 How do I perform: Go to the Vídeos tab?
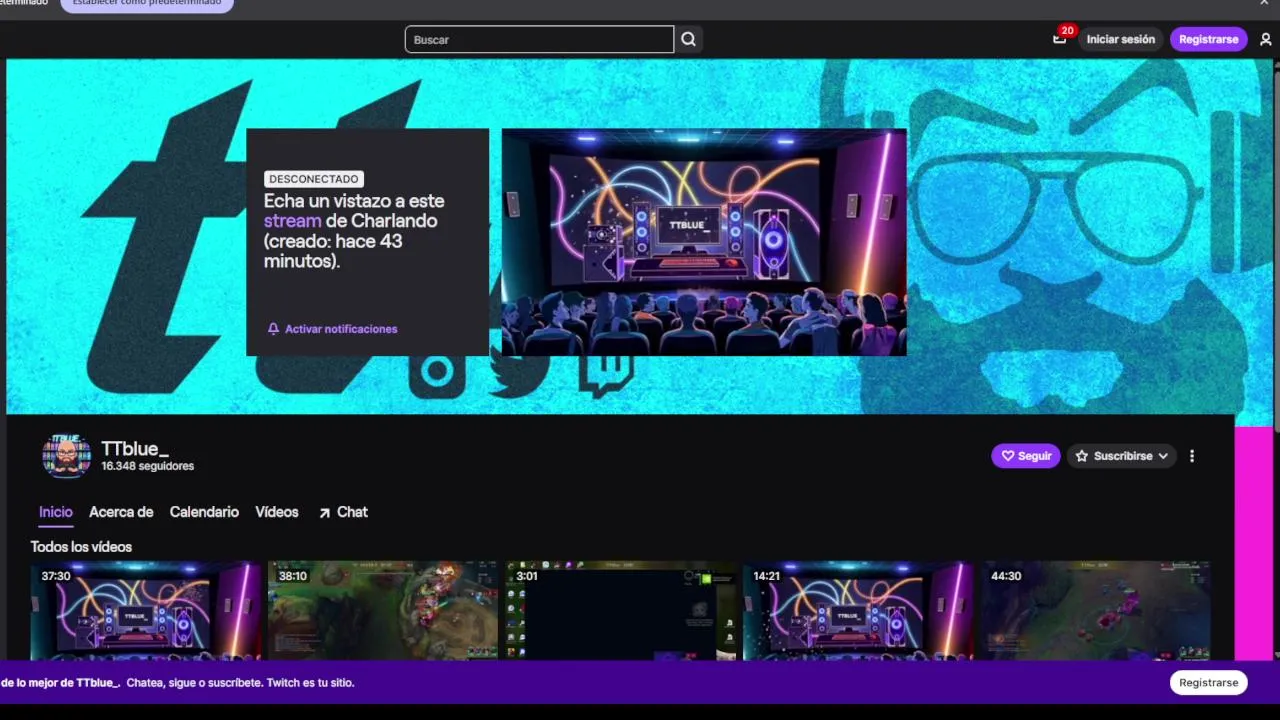277,512
